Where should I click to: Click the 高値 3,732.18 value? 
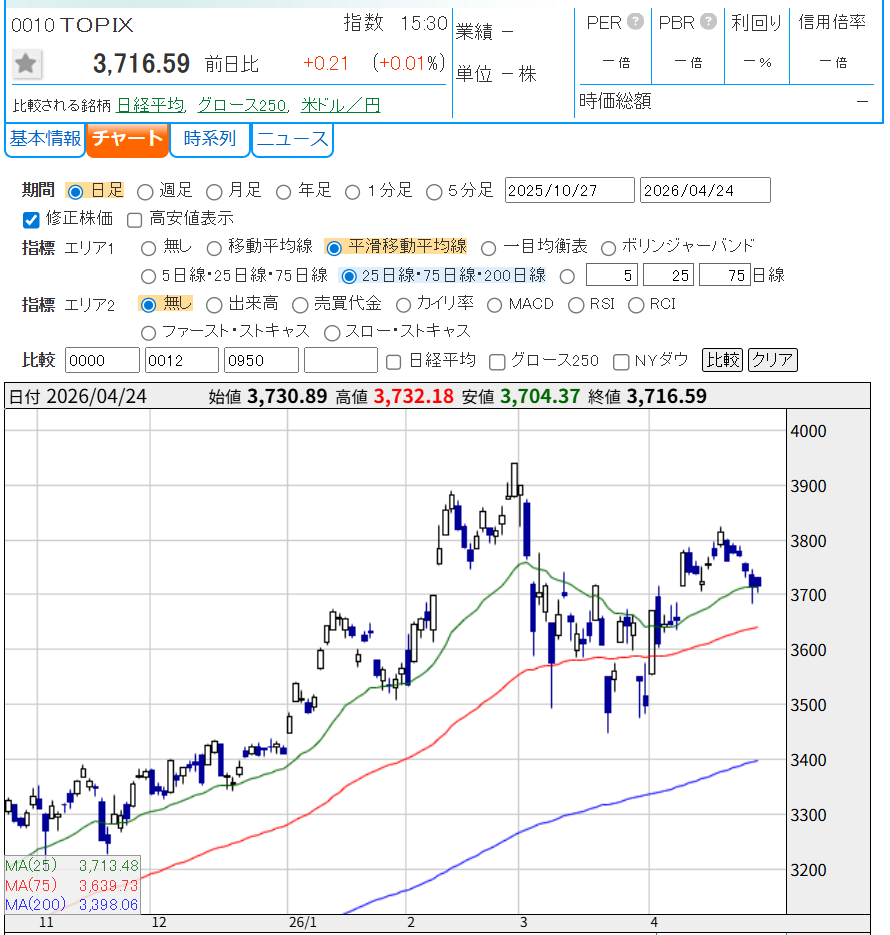coord(414,396)
